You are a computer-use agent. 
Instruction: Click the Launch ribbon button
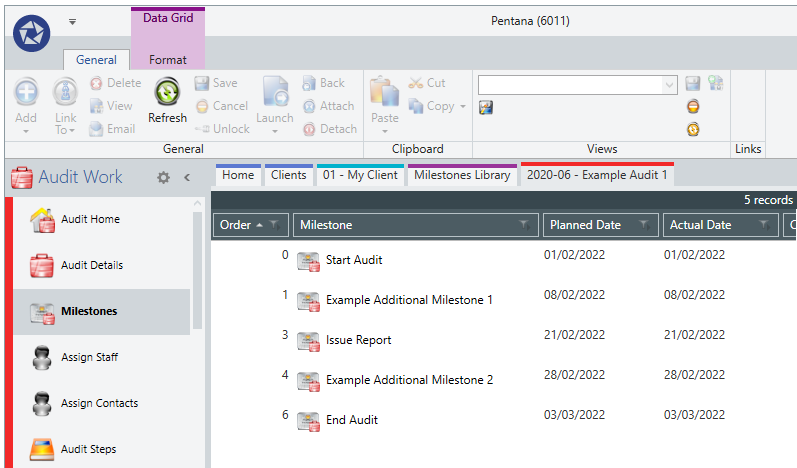pos(274,101)
